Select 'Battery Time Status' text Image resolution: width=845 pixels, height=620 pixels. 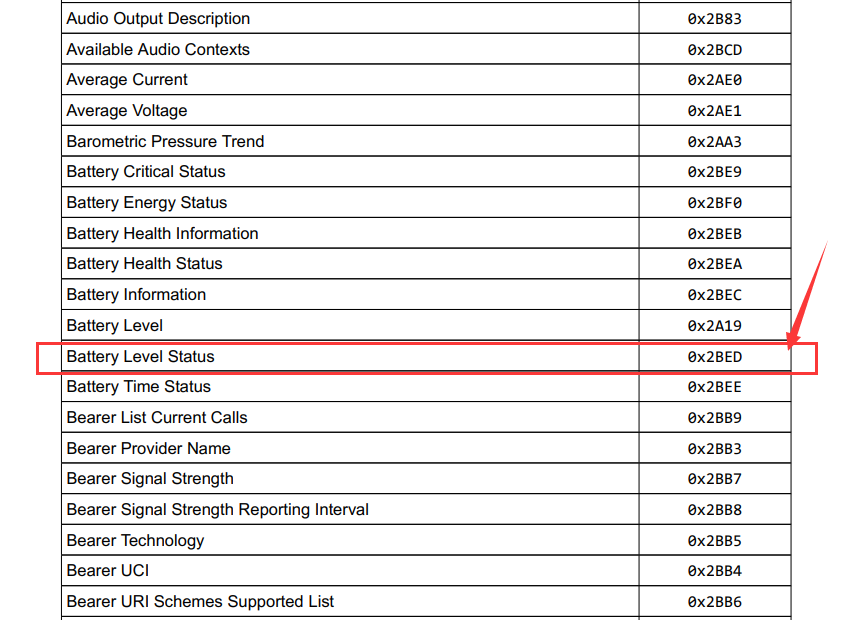tap(138, 387)
